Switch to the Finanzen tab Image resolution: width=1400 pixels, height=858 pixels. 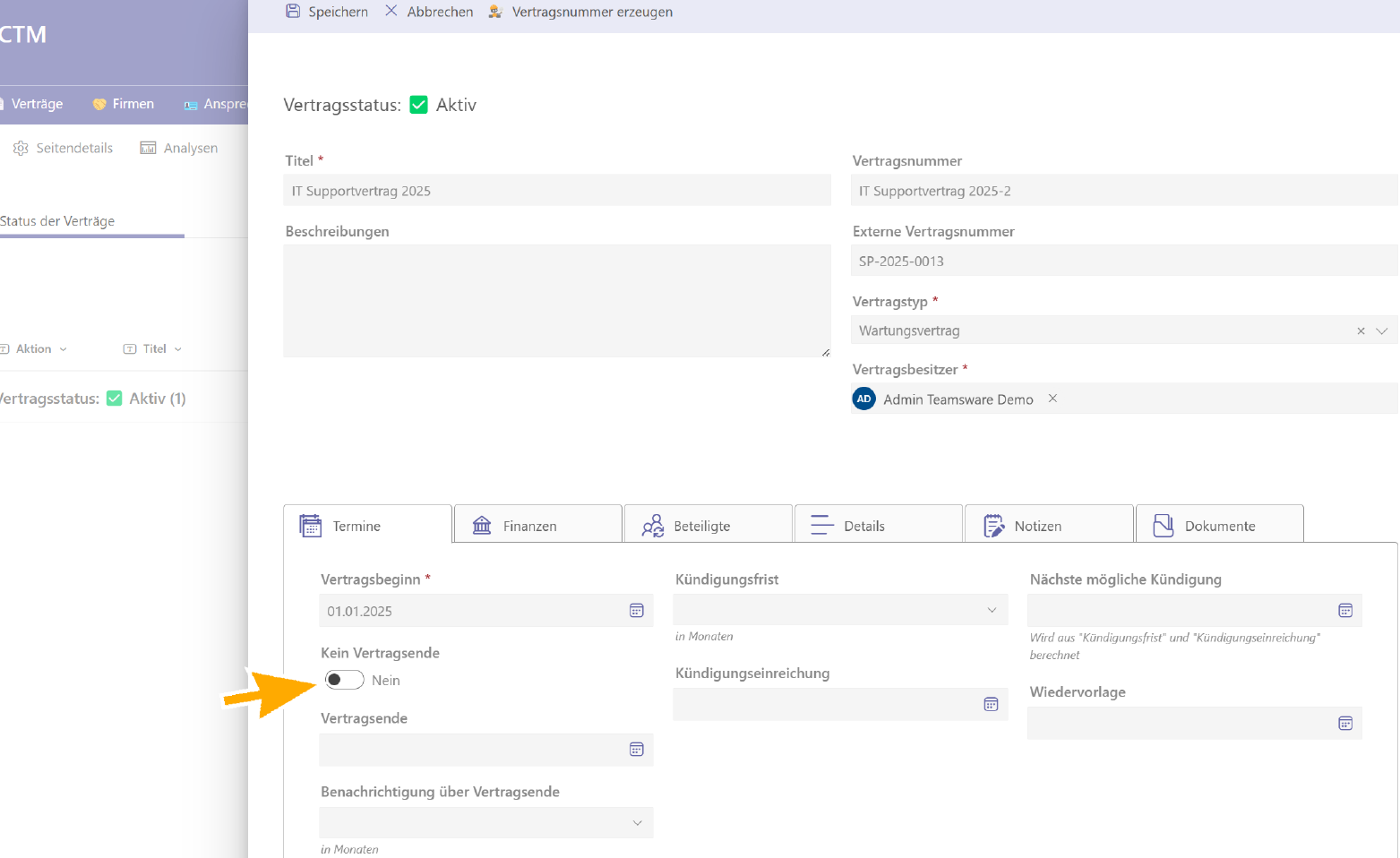[537, 526]
